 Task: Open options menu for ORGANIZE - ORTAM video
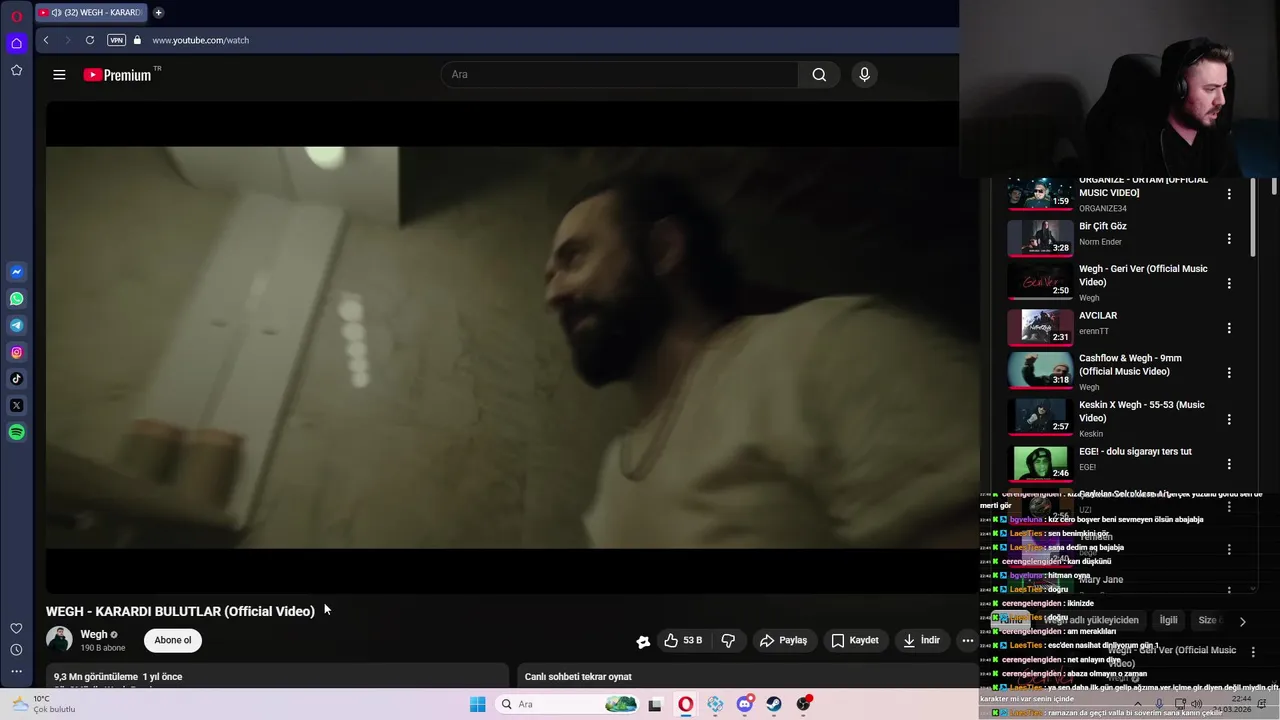click(1229, 194)
